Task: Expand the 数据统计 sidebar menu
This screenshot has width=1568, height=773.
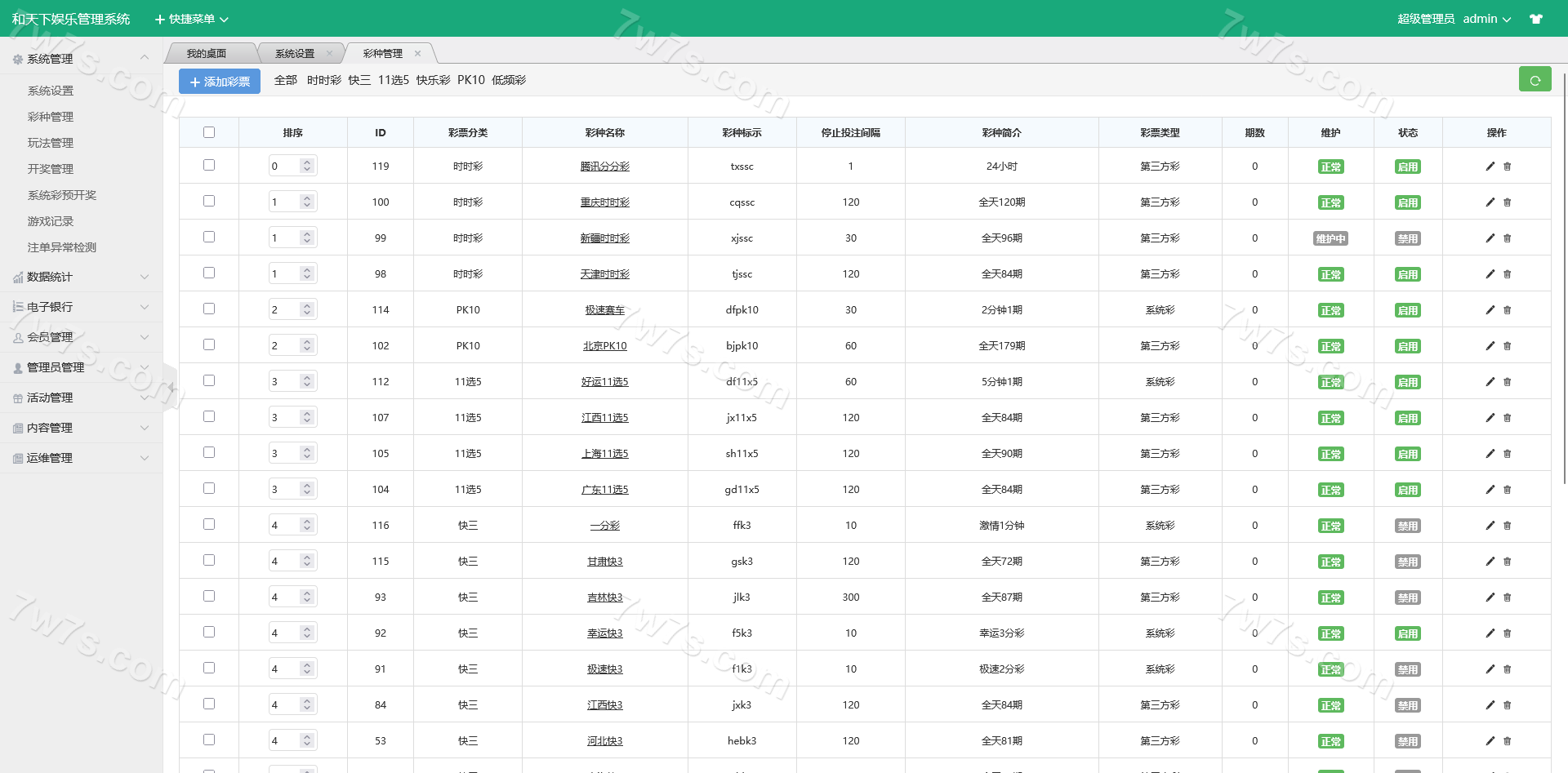Action: pyautogui.click(x=80, y=278)
